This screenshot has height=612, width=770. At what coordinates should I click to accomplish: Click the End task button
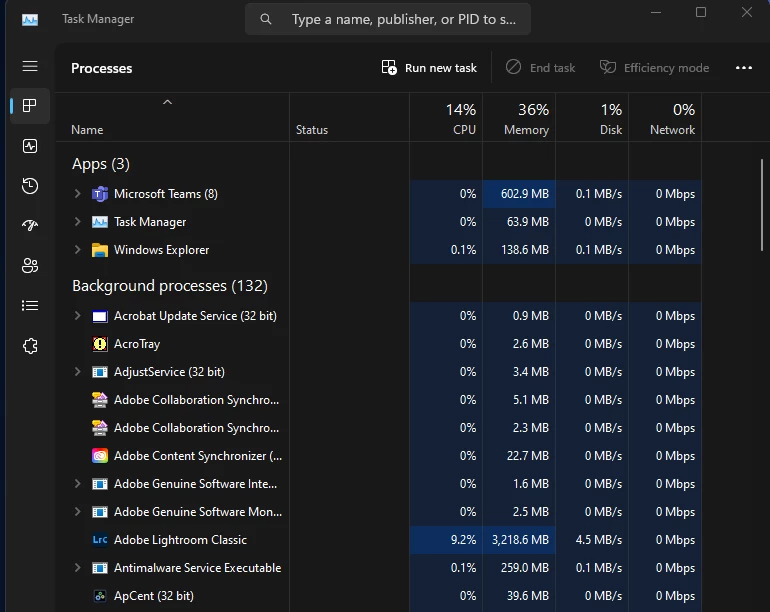(x=540, y=68)
